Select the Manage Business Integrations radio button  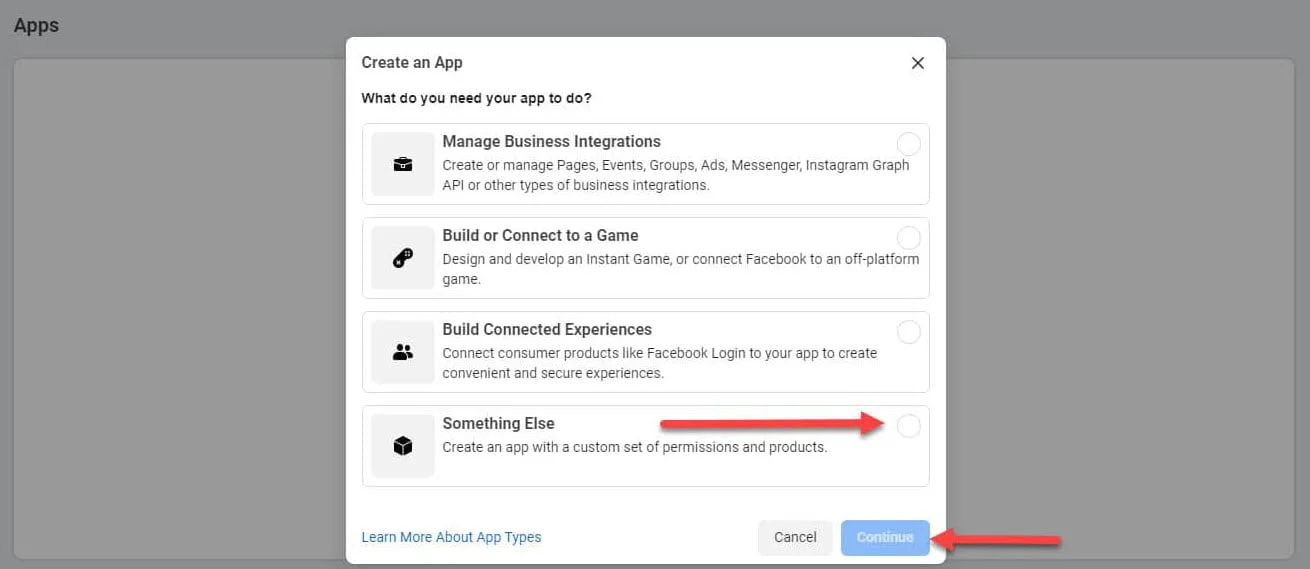(909, 144)
